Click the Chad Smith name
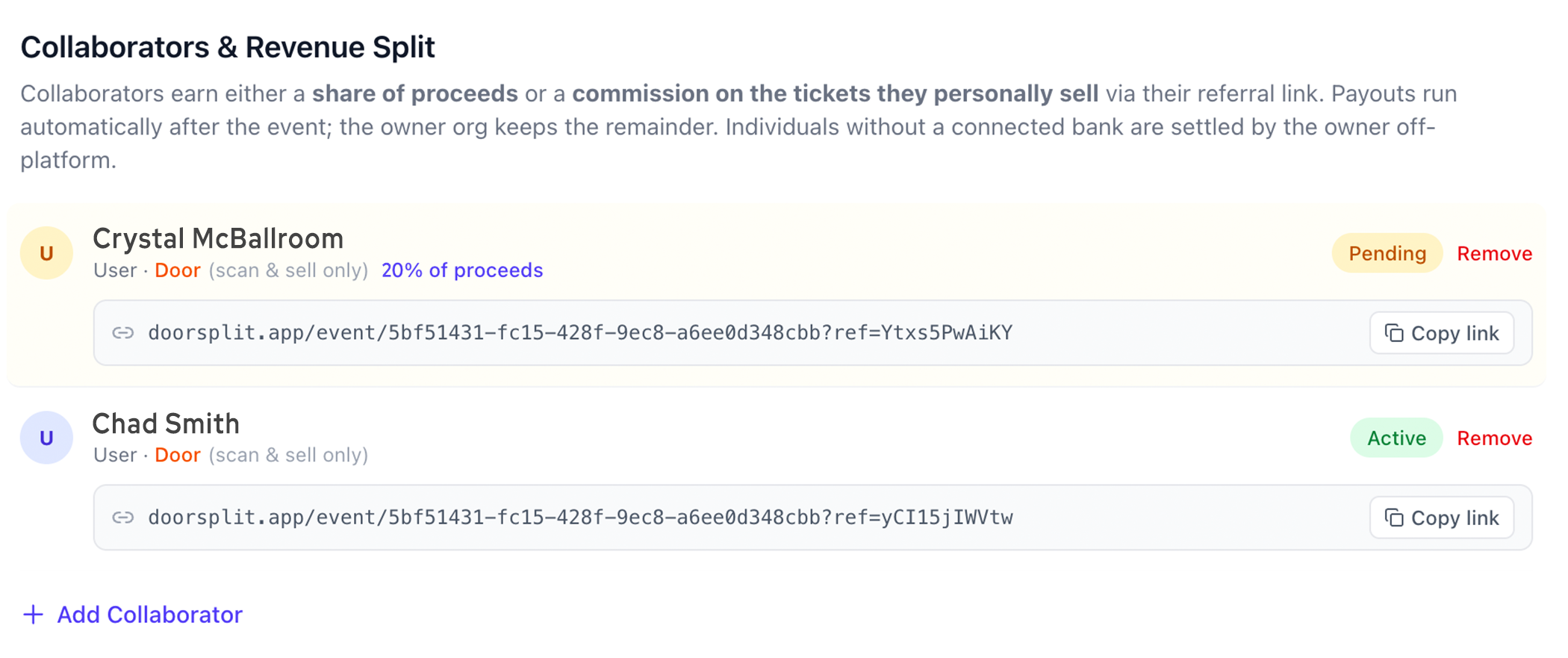Screen dimensions: 1568x658 (x=166, y=423)
